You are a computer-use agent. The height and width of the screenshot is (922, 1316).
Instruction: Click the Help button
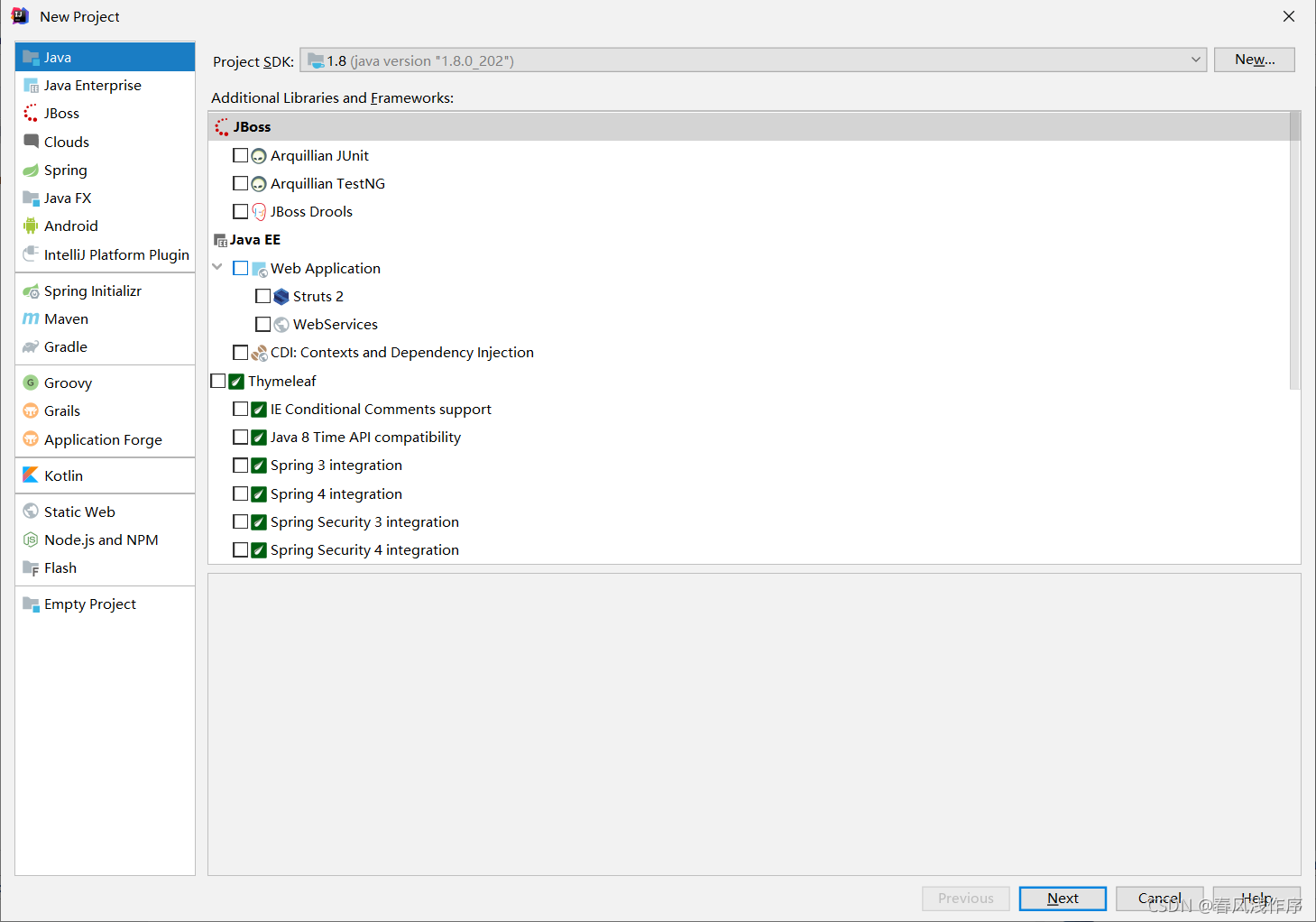click(x=1256, y=899)
